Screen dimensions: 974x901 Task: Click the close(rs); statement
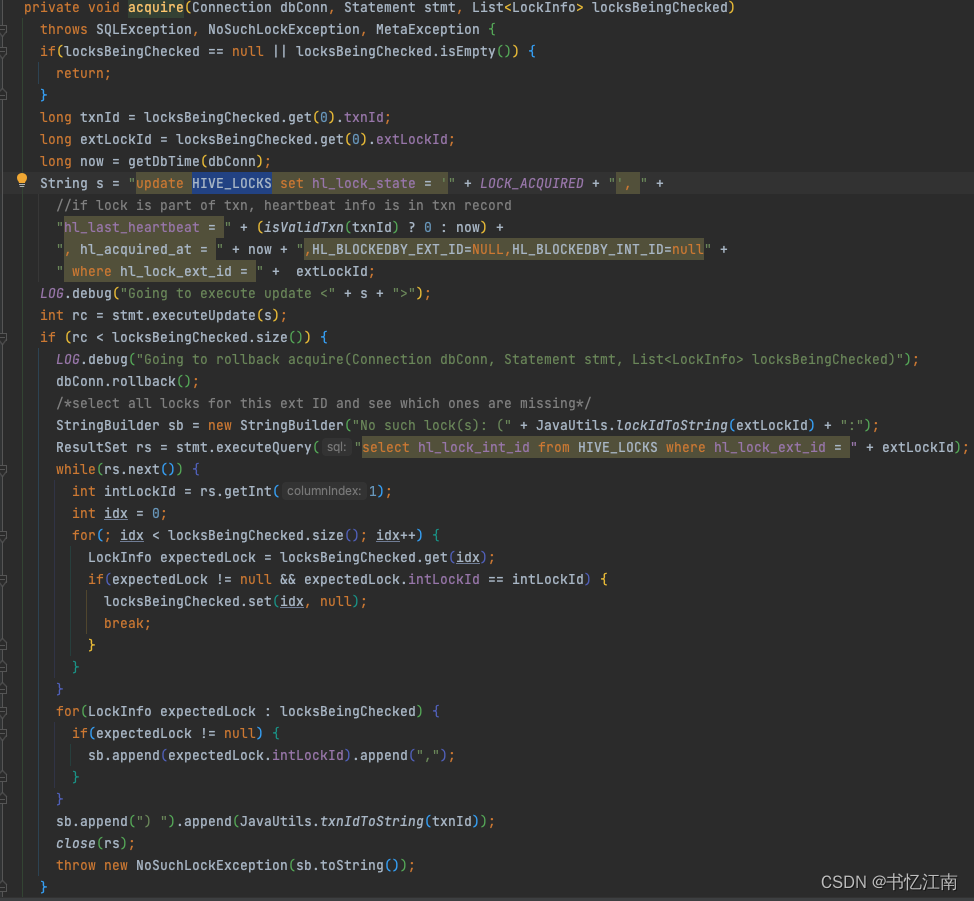pyautogui.click(x=95, y=843)
